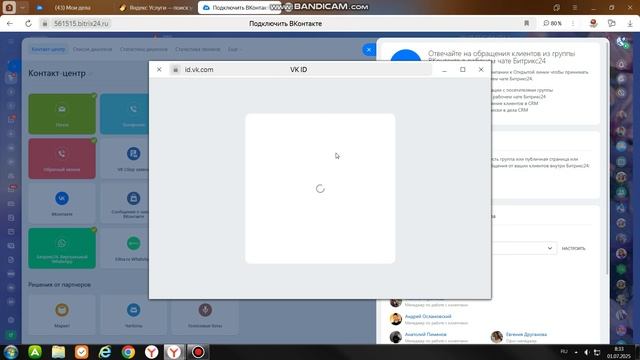Open the browser downloads arrow icon

(x=630, y=24)
